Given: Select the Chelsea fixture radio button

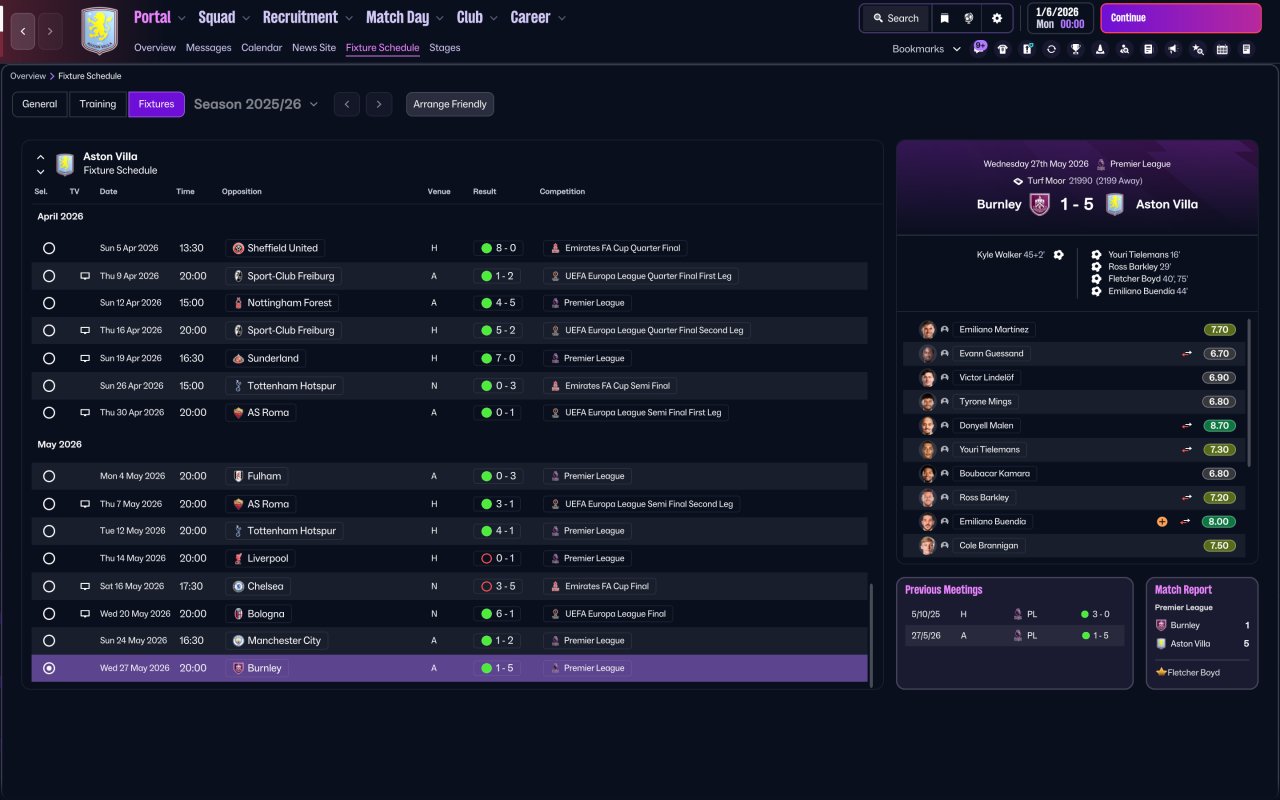Looking at the screenshot, I should (49, 586).
